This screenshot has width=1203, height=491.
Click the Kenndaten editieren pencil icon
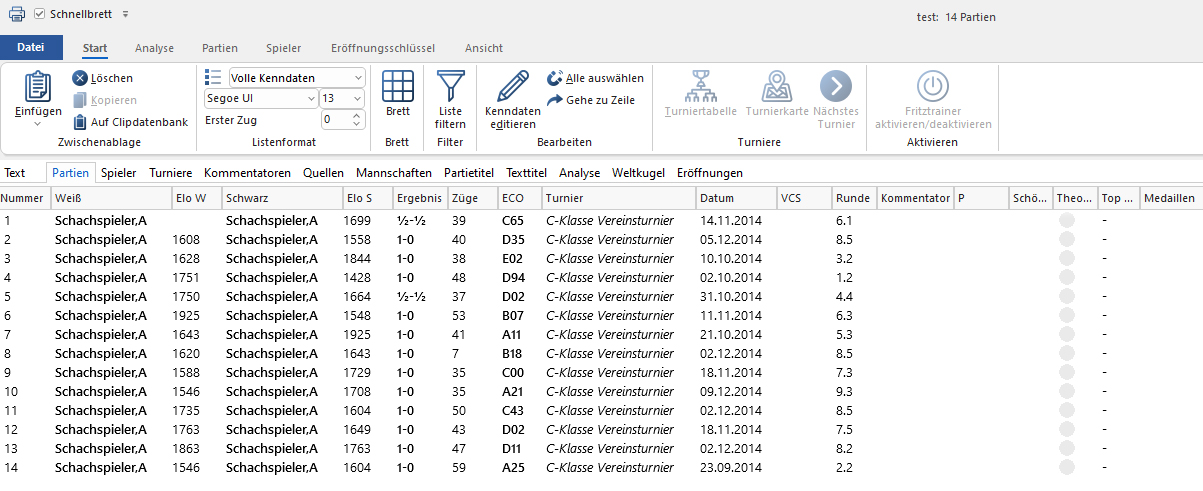(512, 87)
